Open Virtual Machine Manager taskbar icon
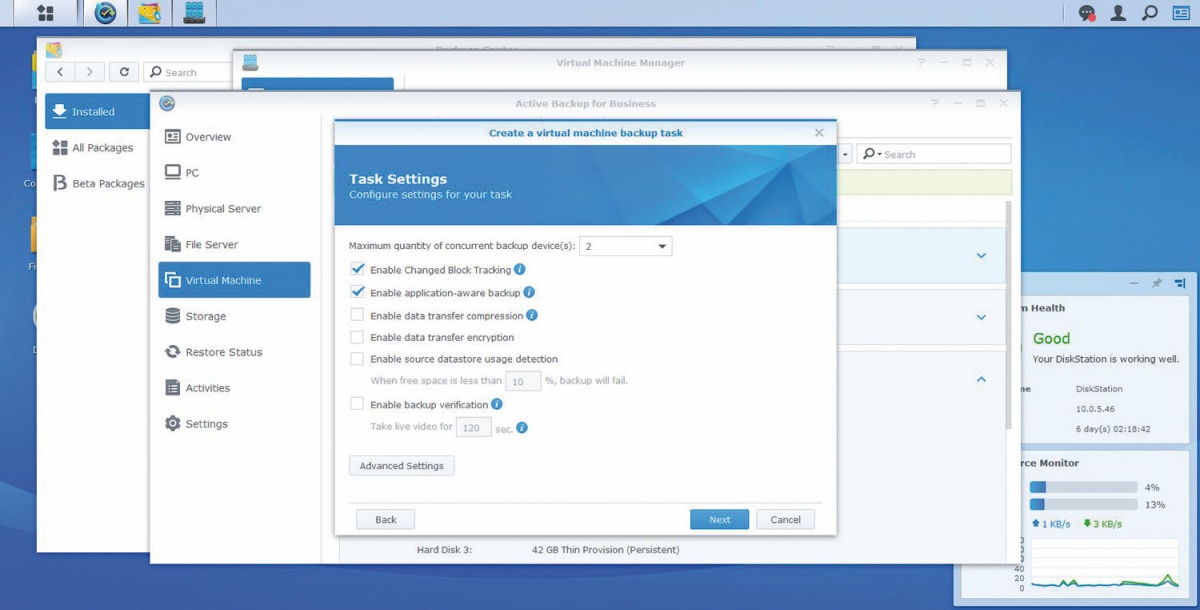The width and height of the screenshot is (1200, 610). click(194, 13)
